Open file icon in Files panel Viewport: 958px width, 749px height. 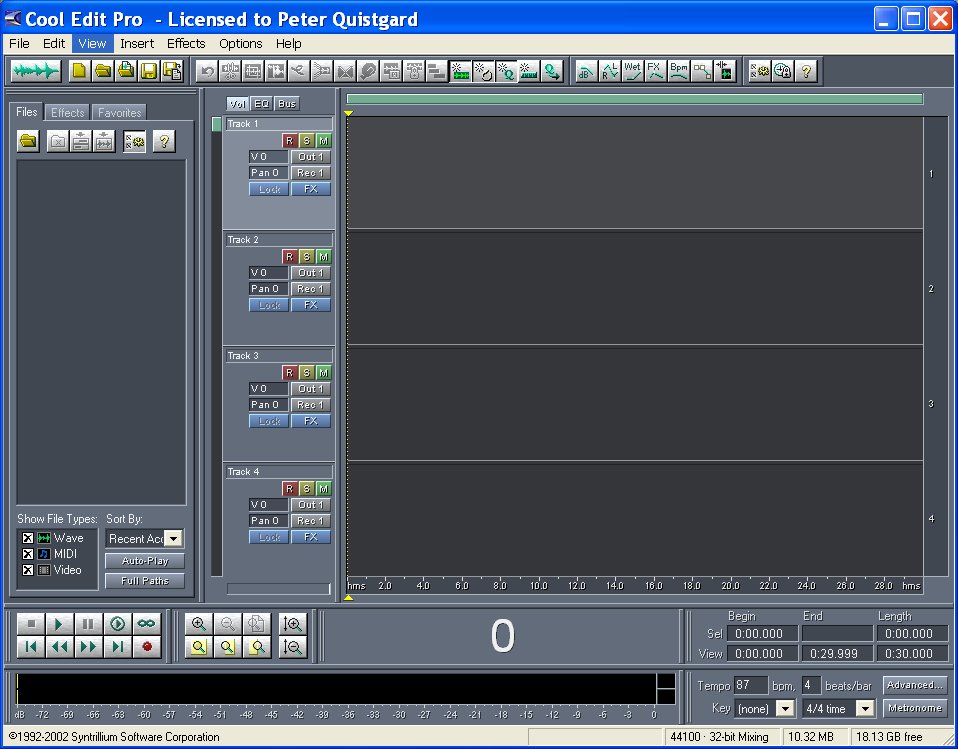click(x=28, y=142)
